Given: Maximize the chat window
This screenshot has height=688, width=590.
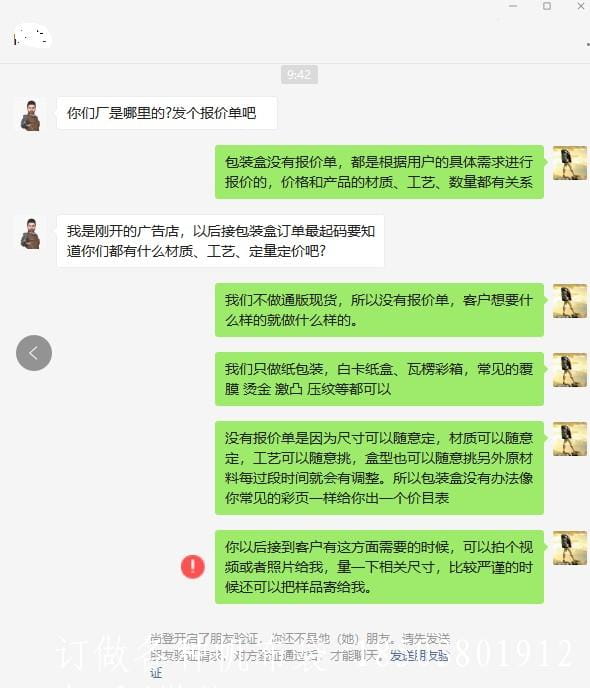Looking at the screenshot, I should pyautogui.click(x=547, y=6).
